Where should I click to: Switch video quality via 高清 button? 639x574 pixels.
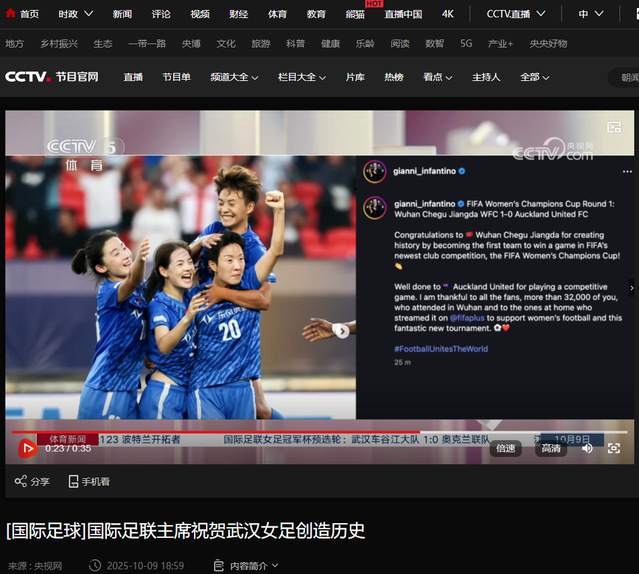click(x=551, y=448)
